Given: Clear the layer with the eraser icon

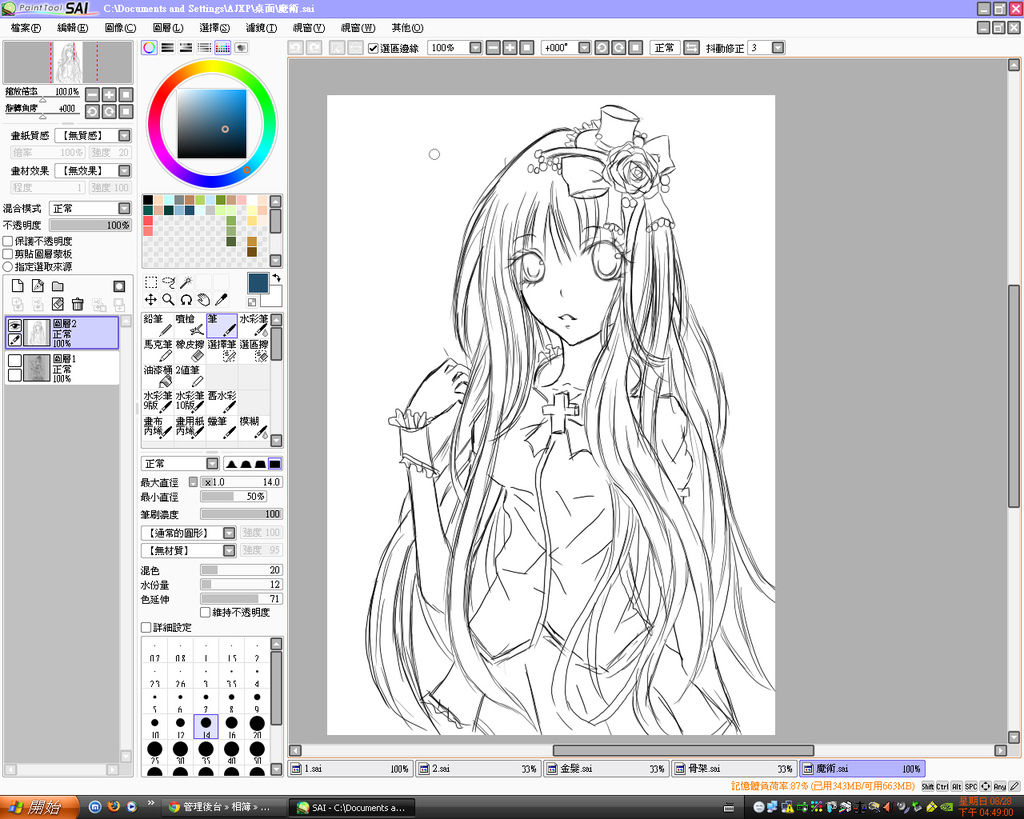Looking at the screenshot, I should [58, 304].
